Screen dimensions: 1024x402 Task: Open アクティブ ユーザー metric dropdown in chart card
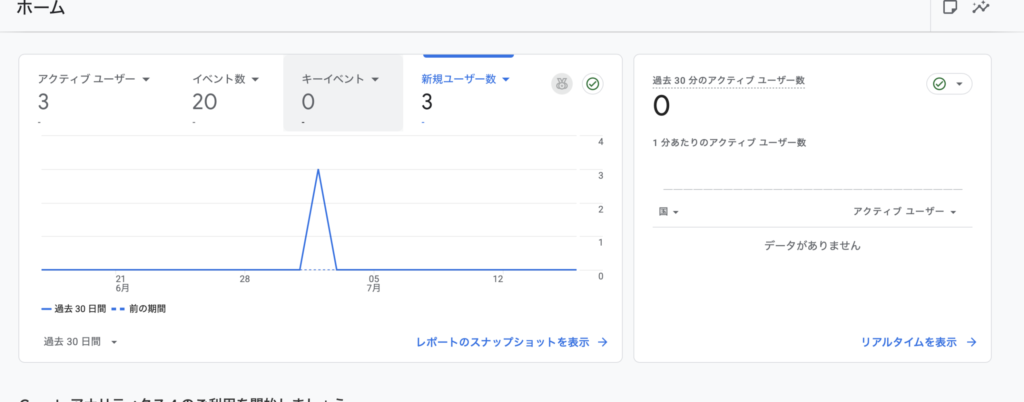94,79
